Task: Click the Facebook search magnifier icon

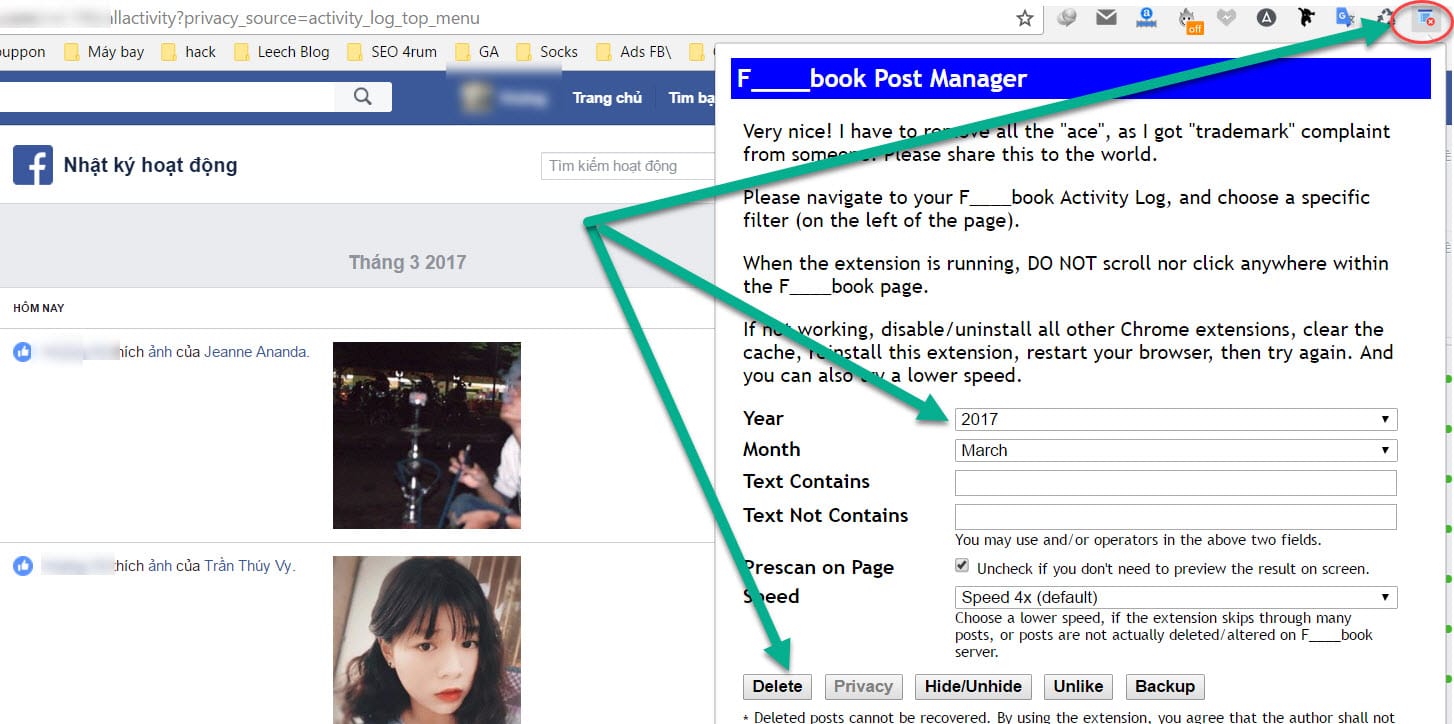Action: (363, 97)
